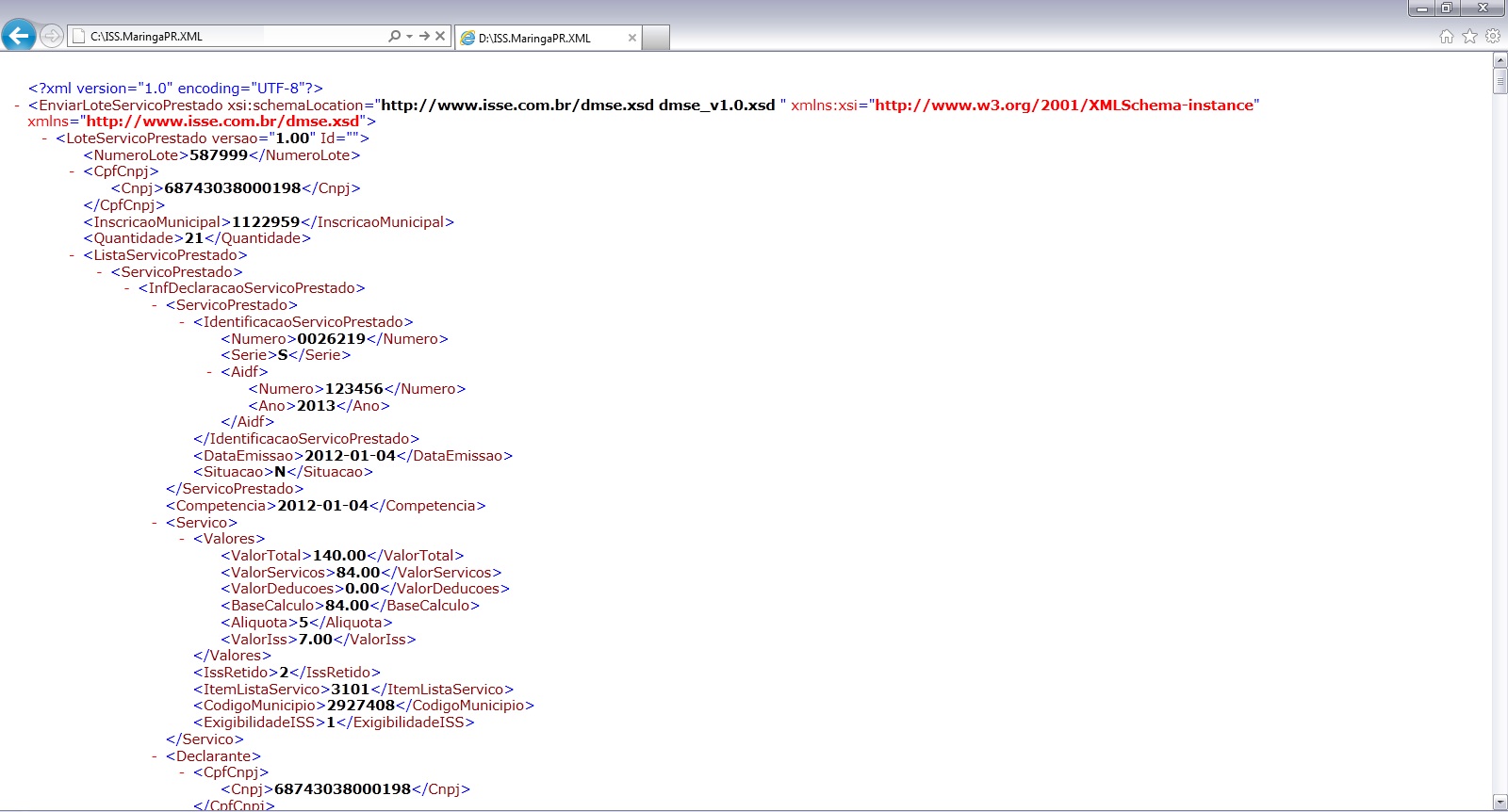Click the Numero value 0026219
1508x812 pixels.
point(331,339)
